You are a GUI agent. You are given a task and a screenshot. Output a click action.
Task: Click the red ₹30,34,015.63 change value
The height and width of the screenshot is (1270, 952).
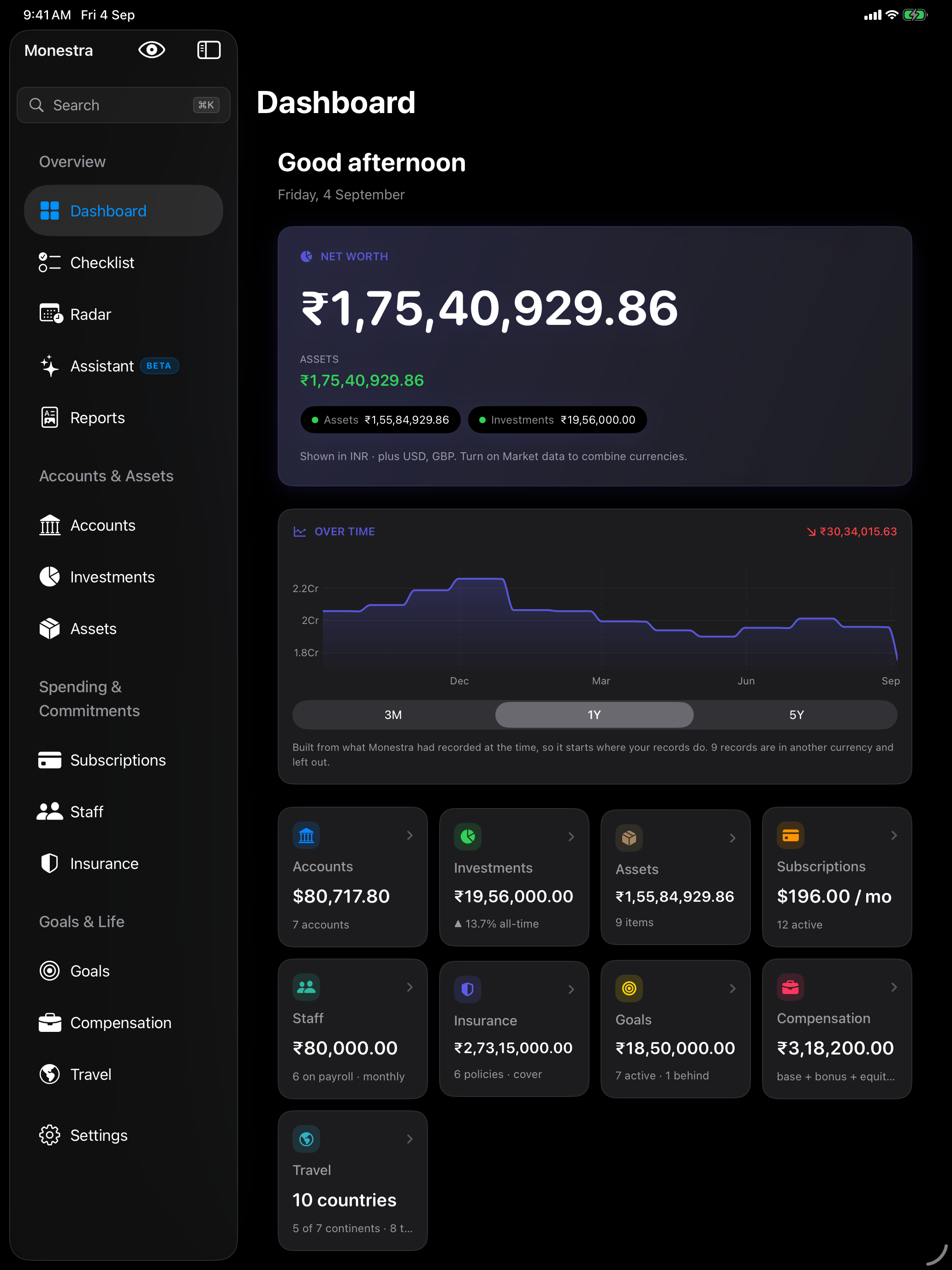click(858, 532)
